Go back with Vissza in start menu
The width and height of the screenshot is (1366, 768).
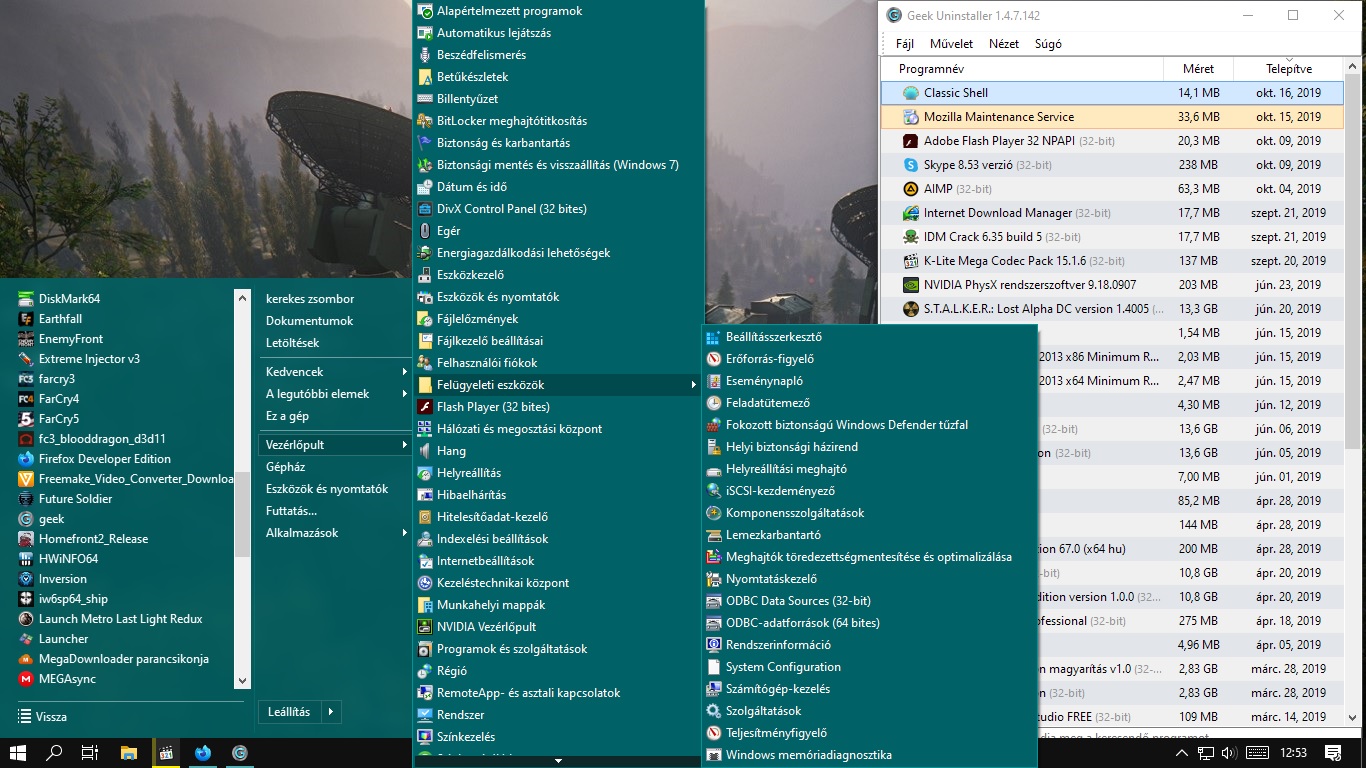click(42, 717)
